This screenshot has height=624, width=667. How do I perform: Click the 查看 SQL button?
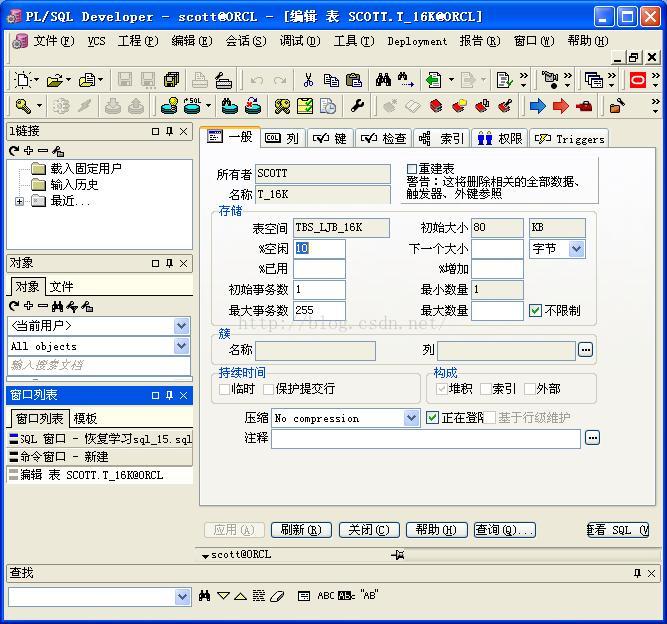coord(618,530)
